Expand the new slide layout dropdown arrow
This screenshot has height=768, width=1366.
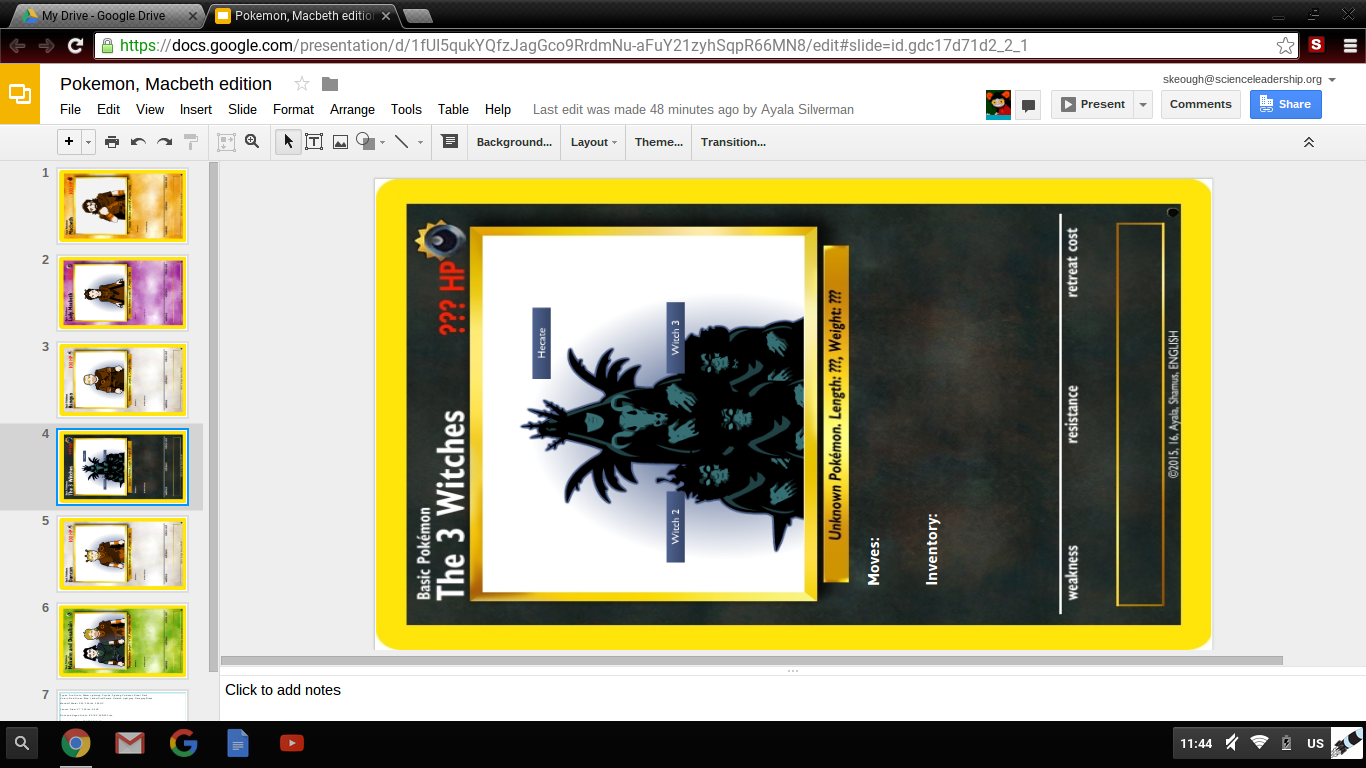[88, 142]
